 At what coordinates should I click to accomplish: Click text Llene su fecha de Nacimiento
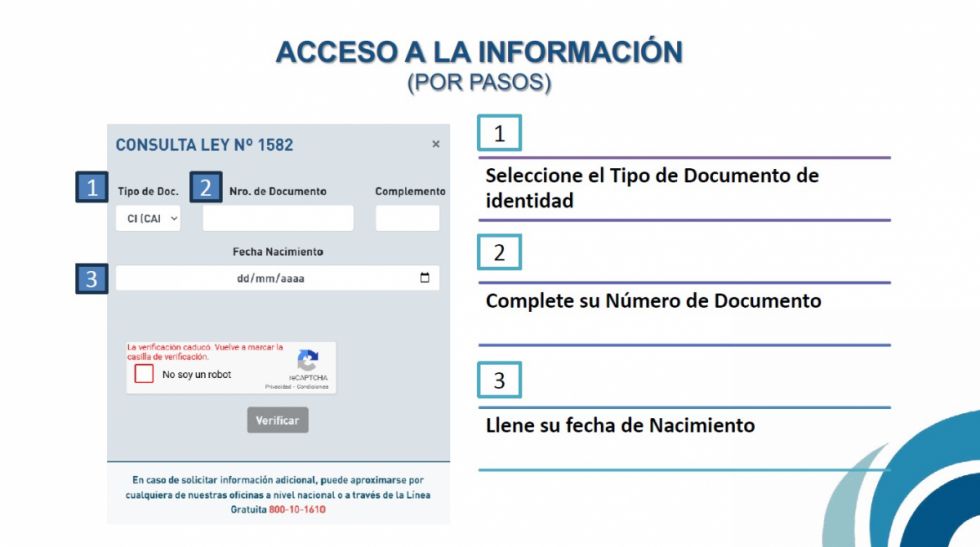(620, 425)
